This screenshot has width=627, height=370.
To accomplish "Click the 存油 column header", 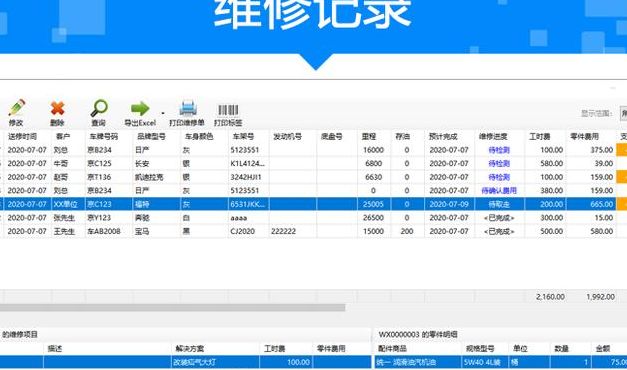I will click(402, 136).
